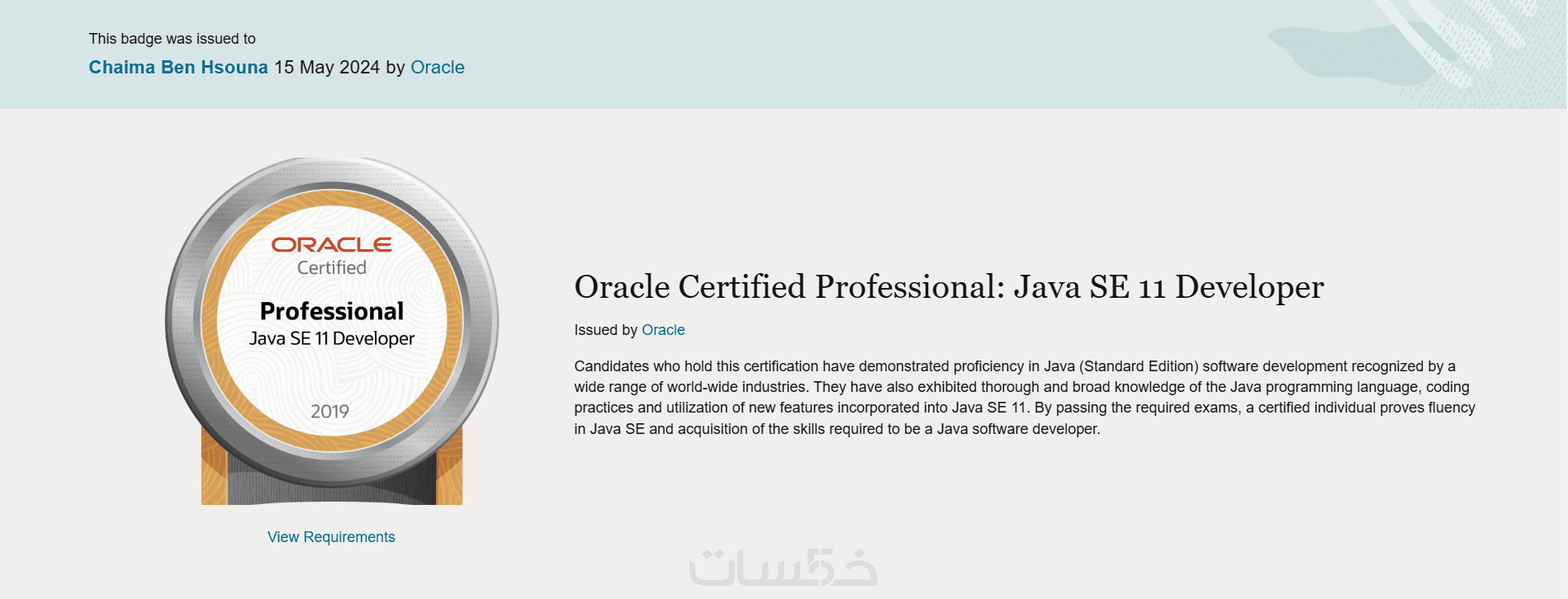1568x599 pixels.
Task: Click the "This badge was issued to" text
Action: (173, 39)
